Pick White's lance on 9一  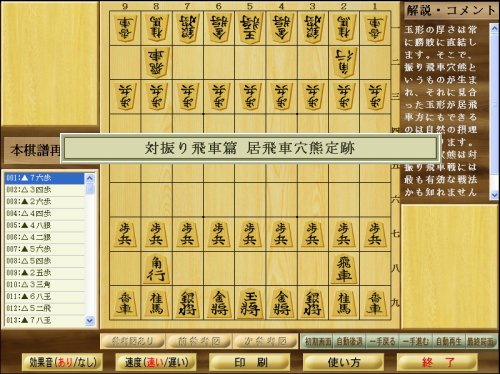click(x=125, y=28)
